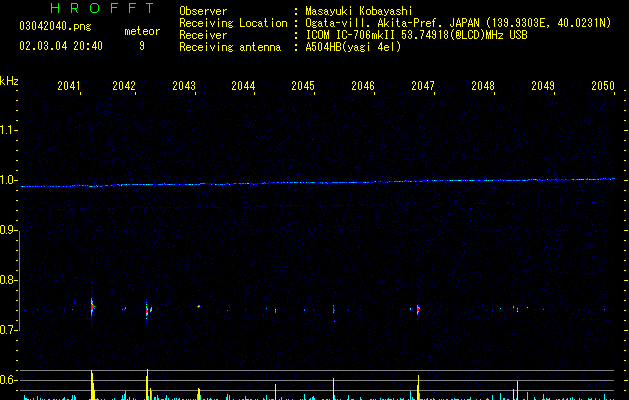The image size is (629, 400).
Task: Click the 2047 time tick label
Action: (x=423, y=86)
